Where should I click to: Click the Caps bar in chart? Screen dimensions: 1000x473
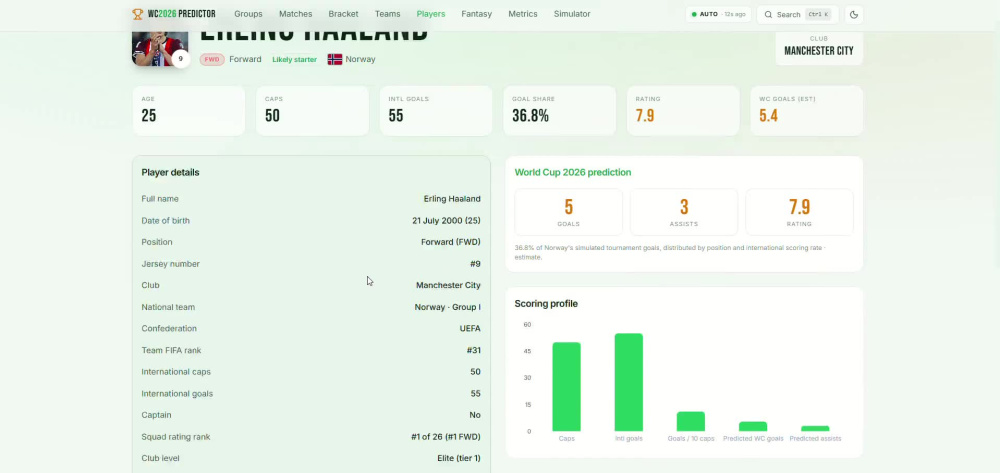coord(566,387)
